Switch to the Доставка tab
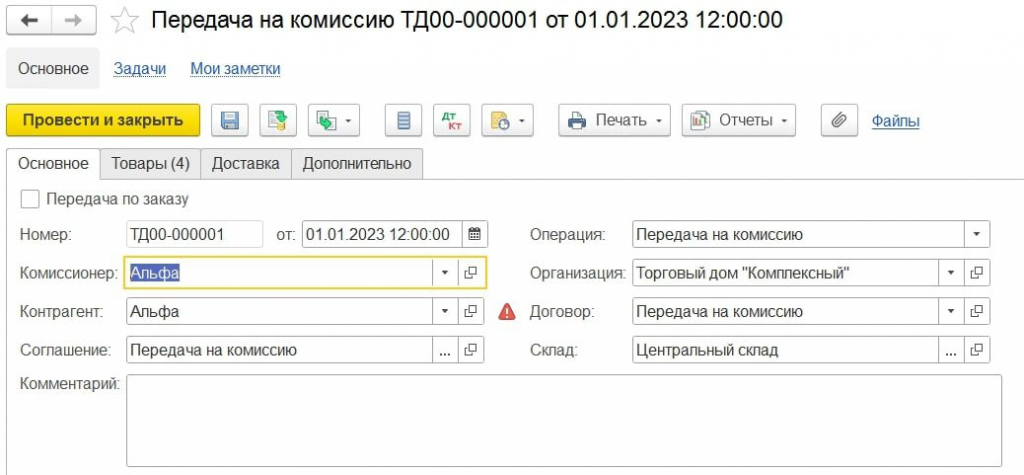This screenshot has height=475, width=1024. click(246, 163)
